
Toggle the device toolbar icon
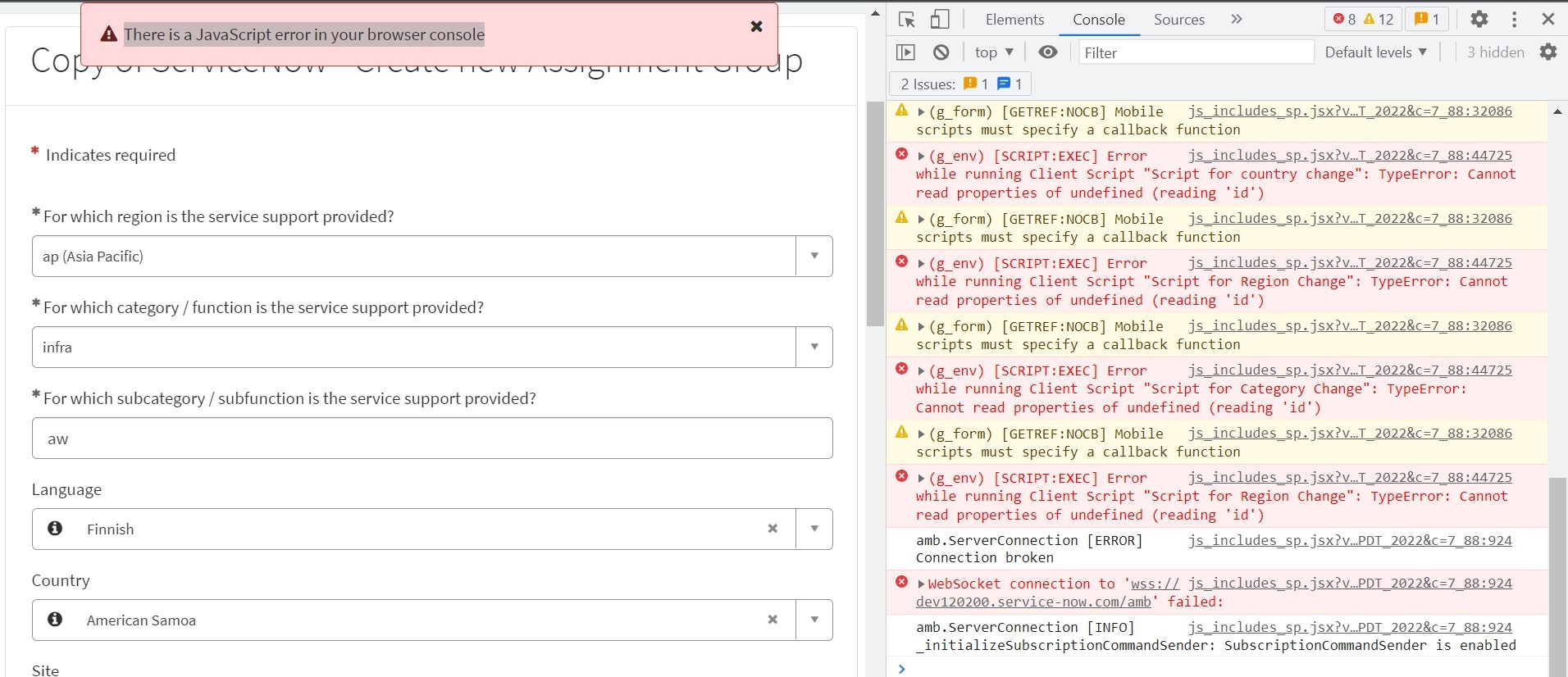[x=940, y=20]
